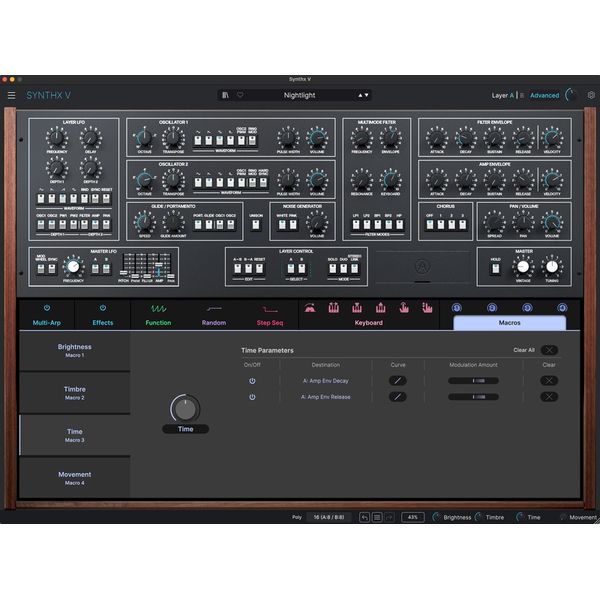Edit the curve for Amp Env Decay
This screenshot has height=600, width=600.
[398, 381]
